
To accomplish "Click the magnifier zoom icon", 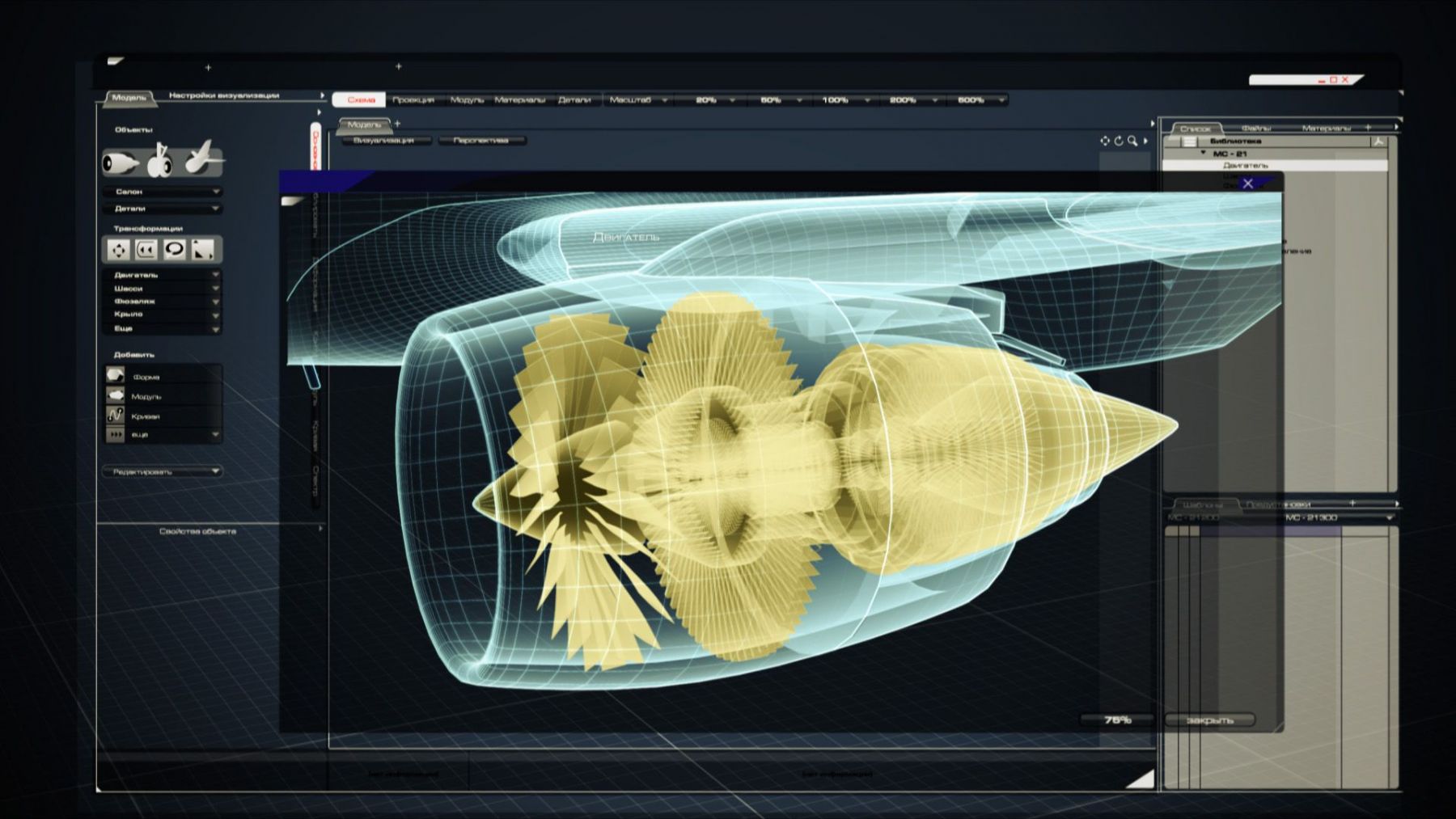I will point(1132,141).
